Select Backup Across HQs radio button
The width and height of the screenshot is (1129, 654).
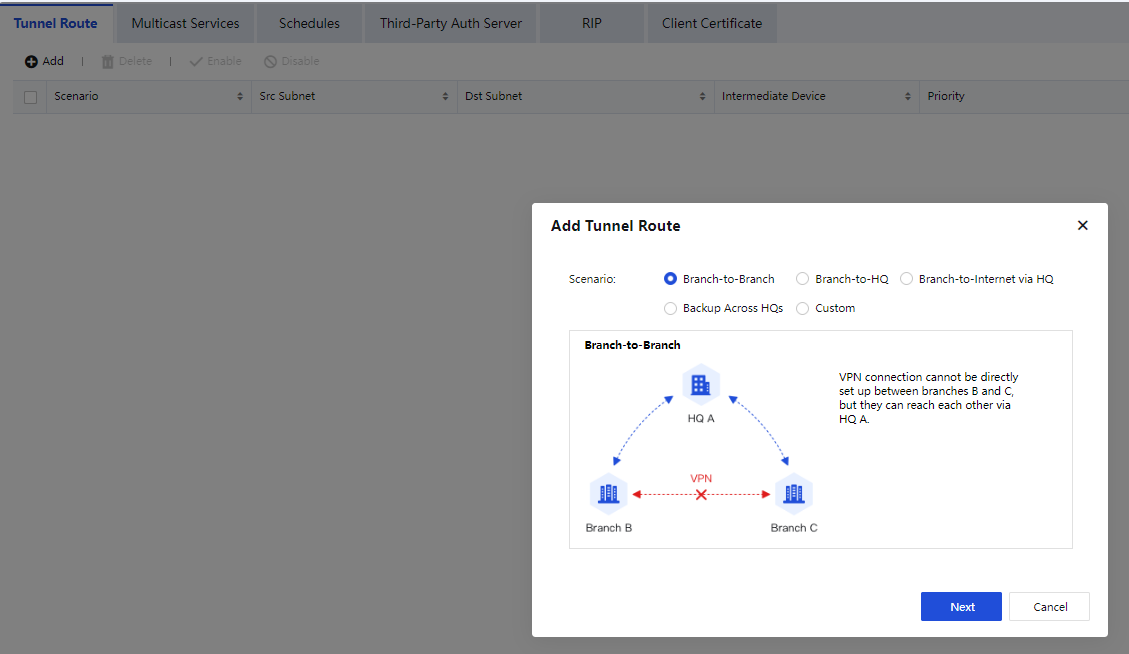tap(670, 308)
